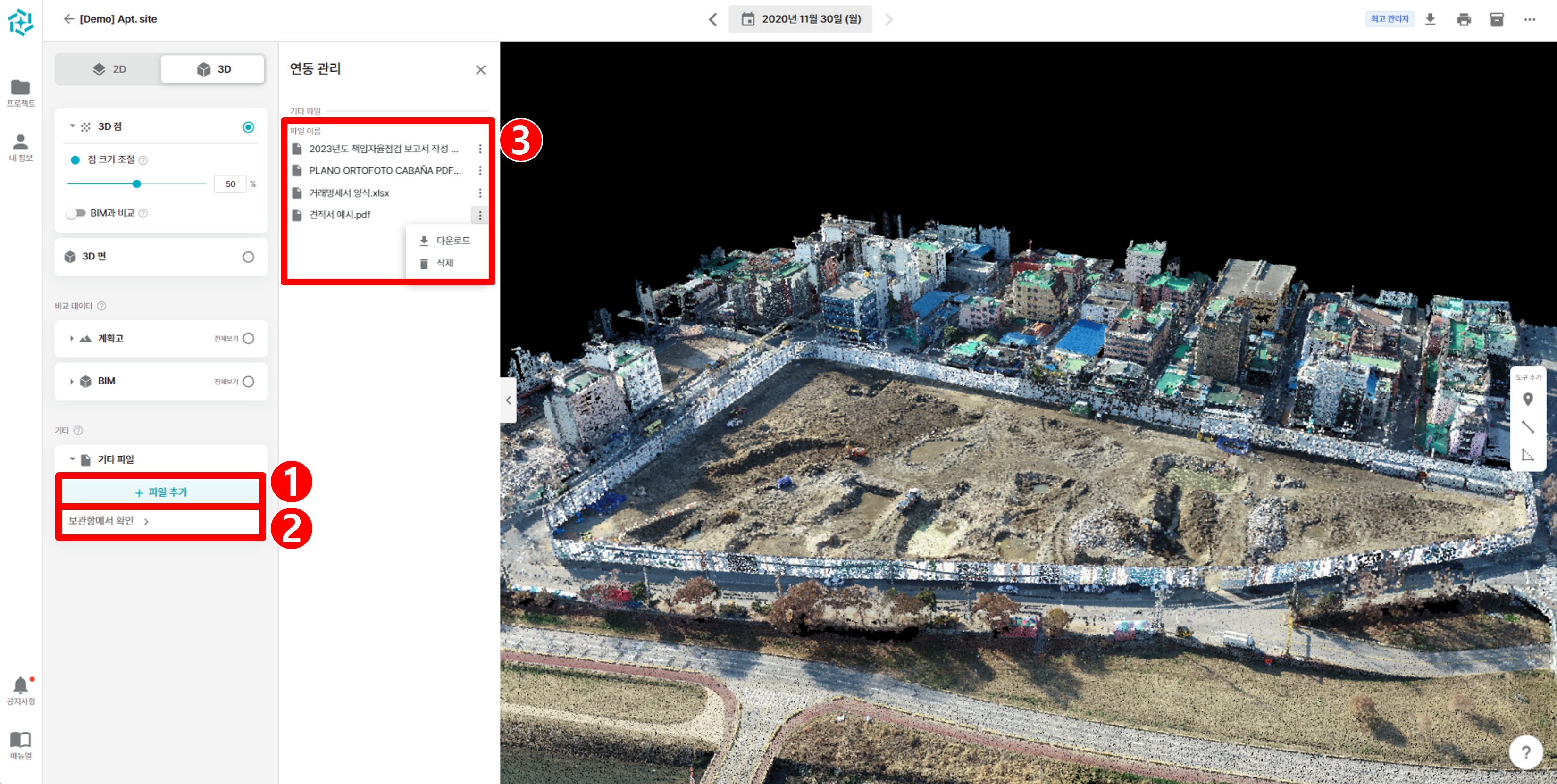Select the line measurement tool
This screenshot has height=784, width=1557.
point(1527,427)
